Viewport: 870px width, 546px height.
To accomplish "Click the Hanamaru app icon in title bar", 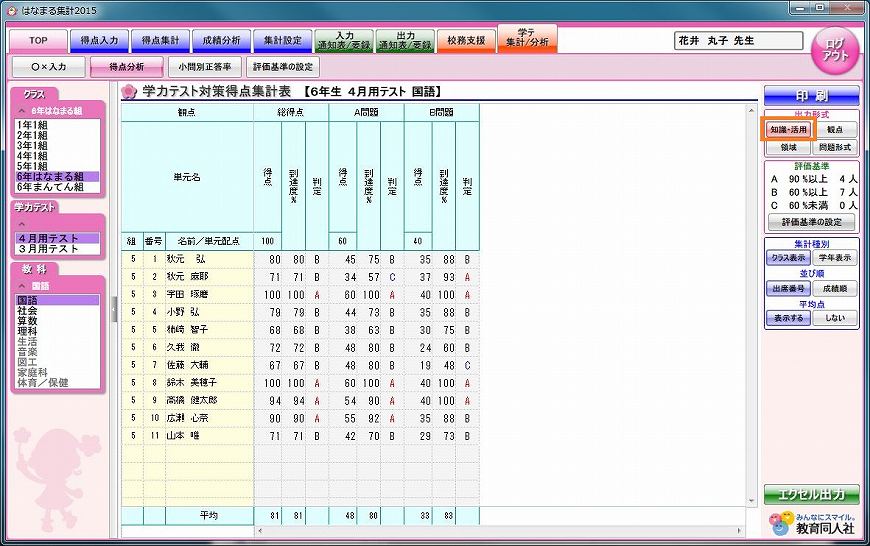I will point(11,10).
